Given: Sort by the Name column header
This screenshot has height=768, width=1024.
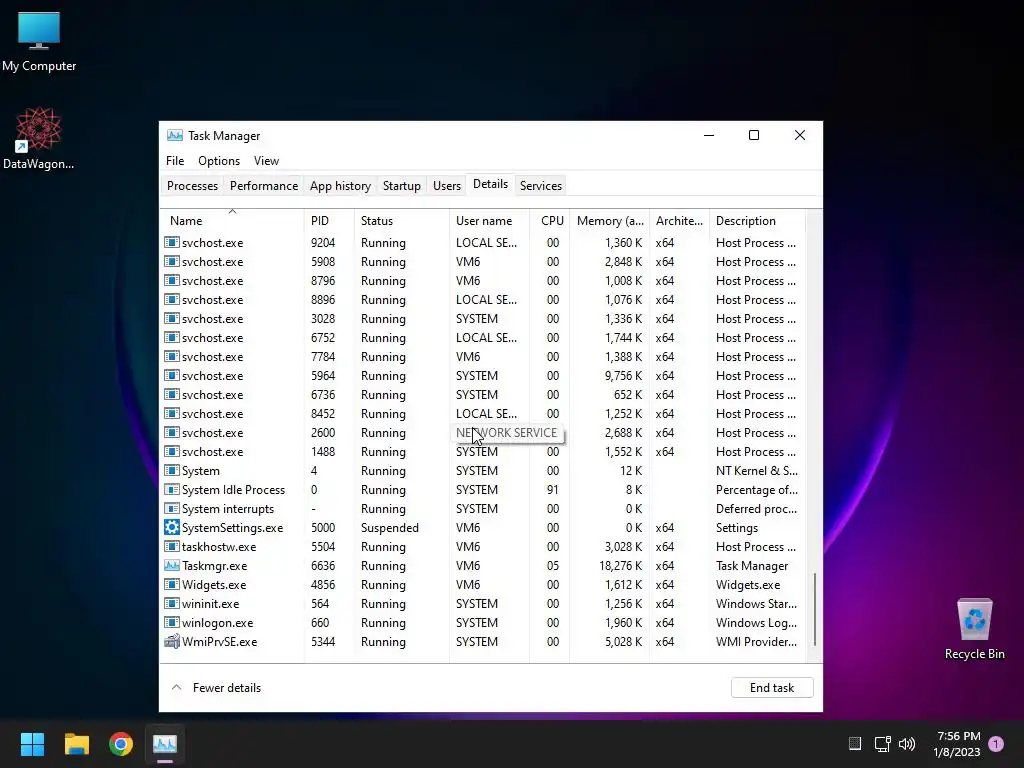Looking at the screenshot, I should tap(232, 221).
